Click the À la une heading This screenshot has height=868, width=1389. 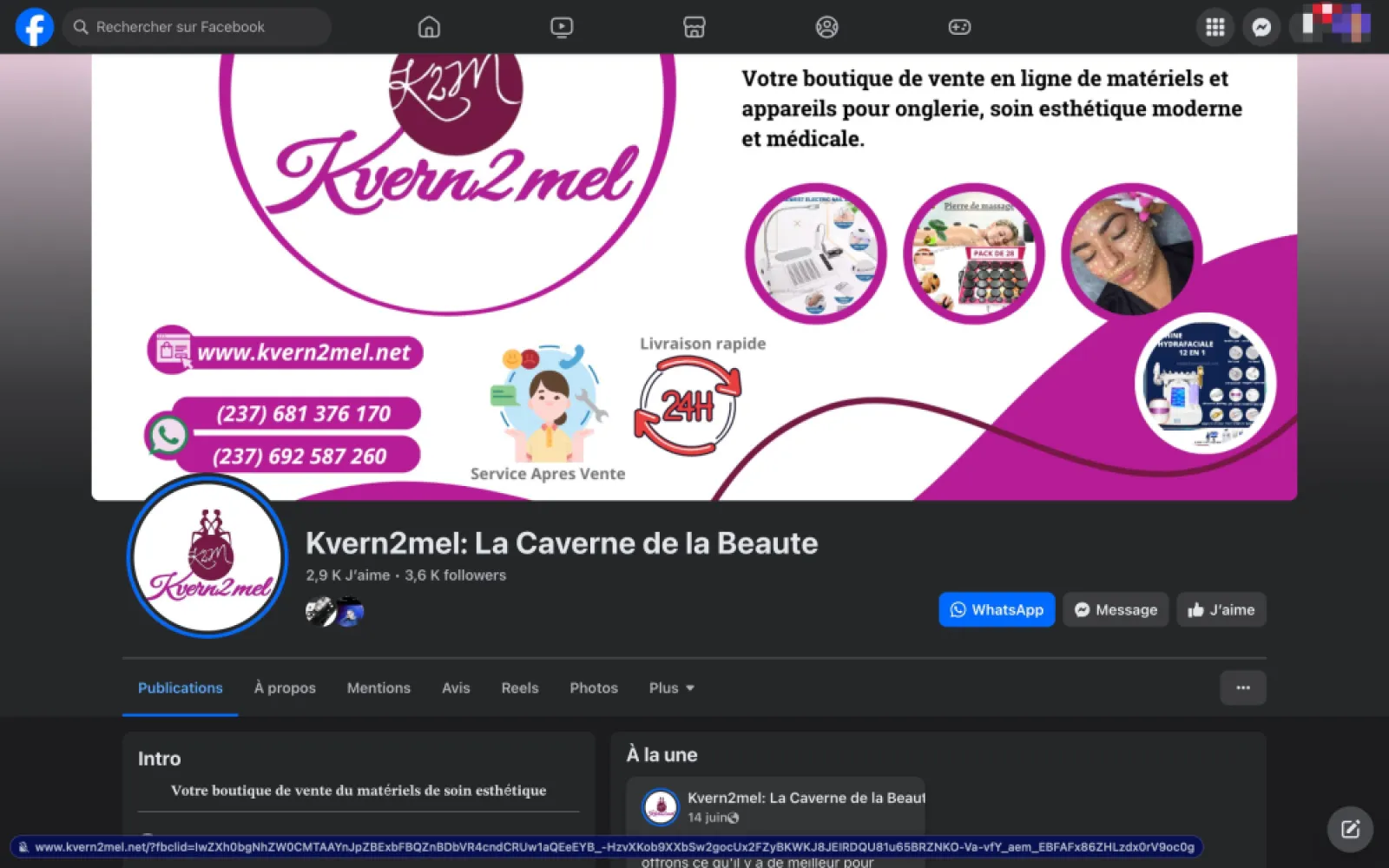[x=662, y=754]
